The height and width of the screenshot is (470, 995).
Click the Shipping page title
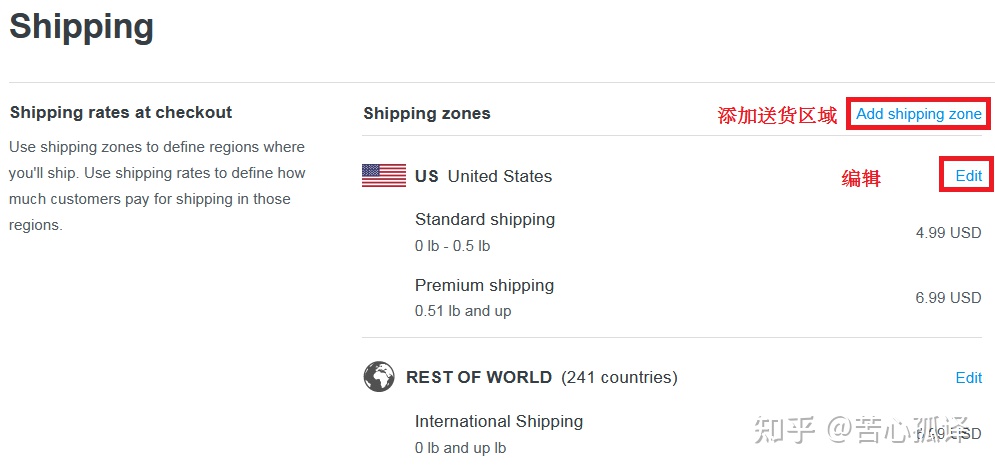pyautogui.click(x=82, y=27)
